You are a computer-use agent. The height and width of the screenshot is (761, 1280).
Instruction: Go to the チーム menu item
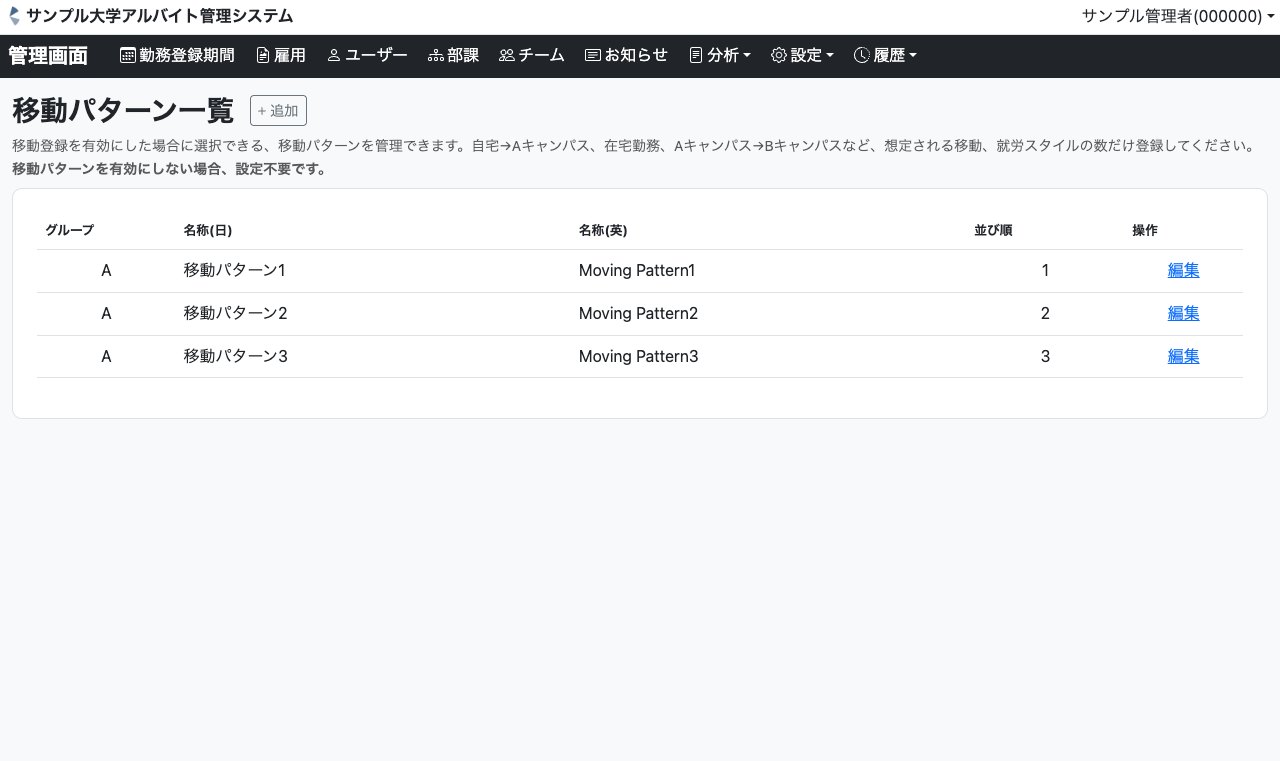[541, 56]
